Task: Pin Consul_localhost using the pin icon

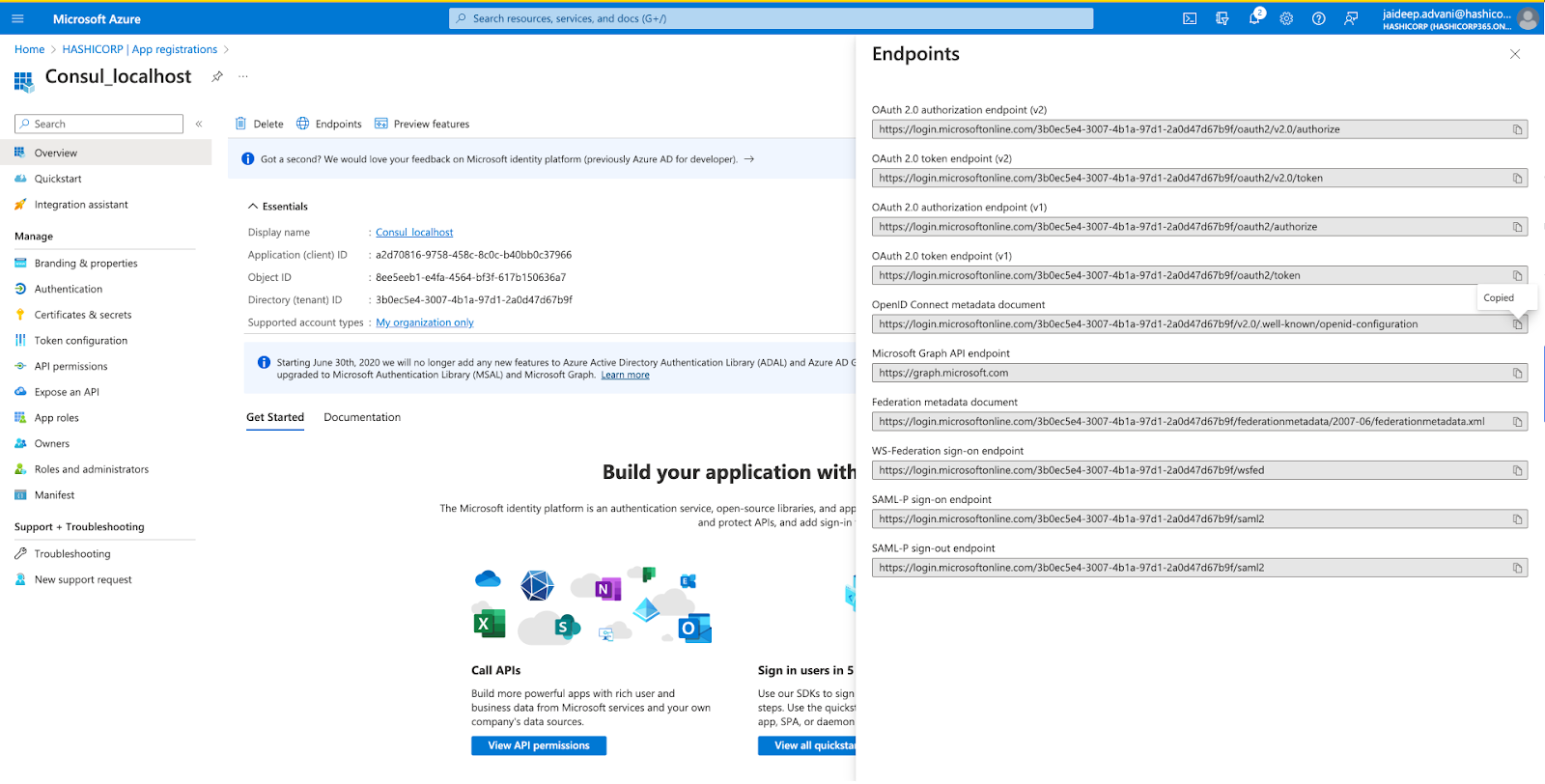Action: coord(217,76)
